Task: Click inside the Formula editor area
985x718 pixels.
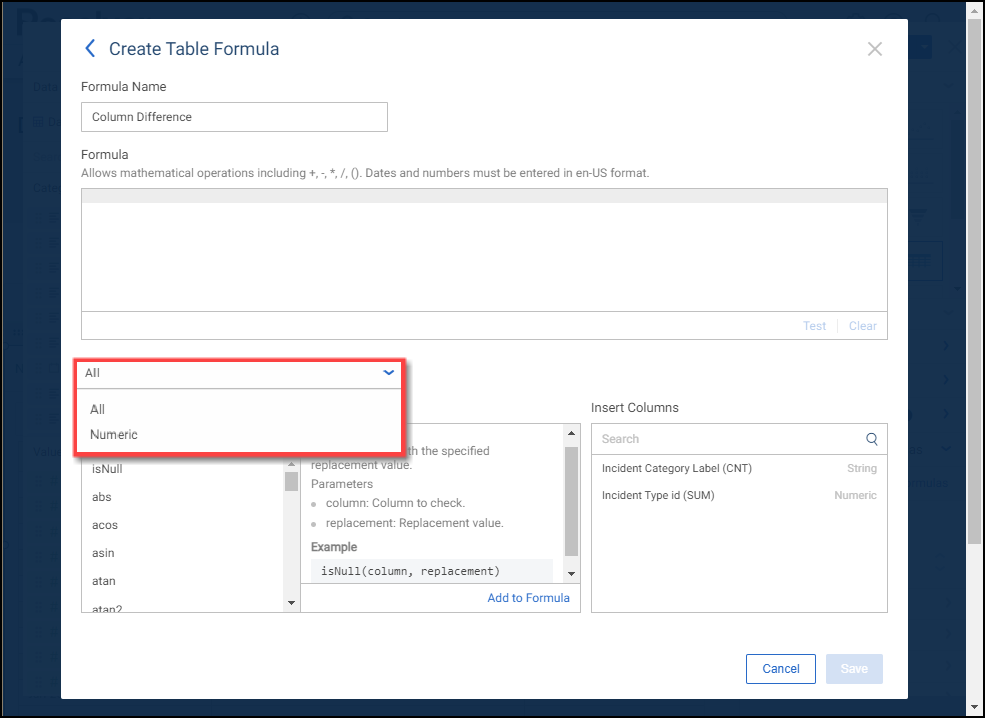Action: click(x=484, y=257)
